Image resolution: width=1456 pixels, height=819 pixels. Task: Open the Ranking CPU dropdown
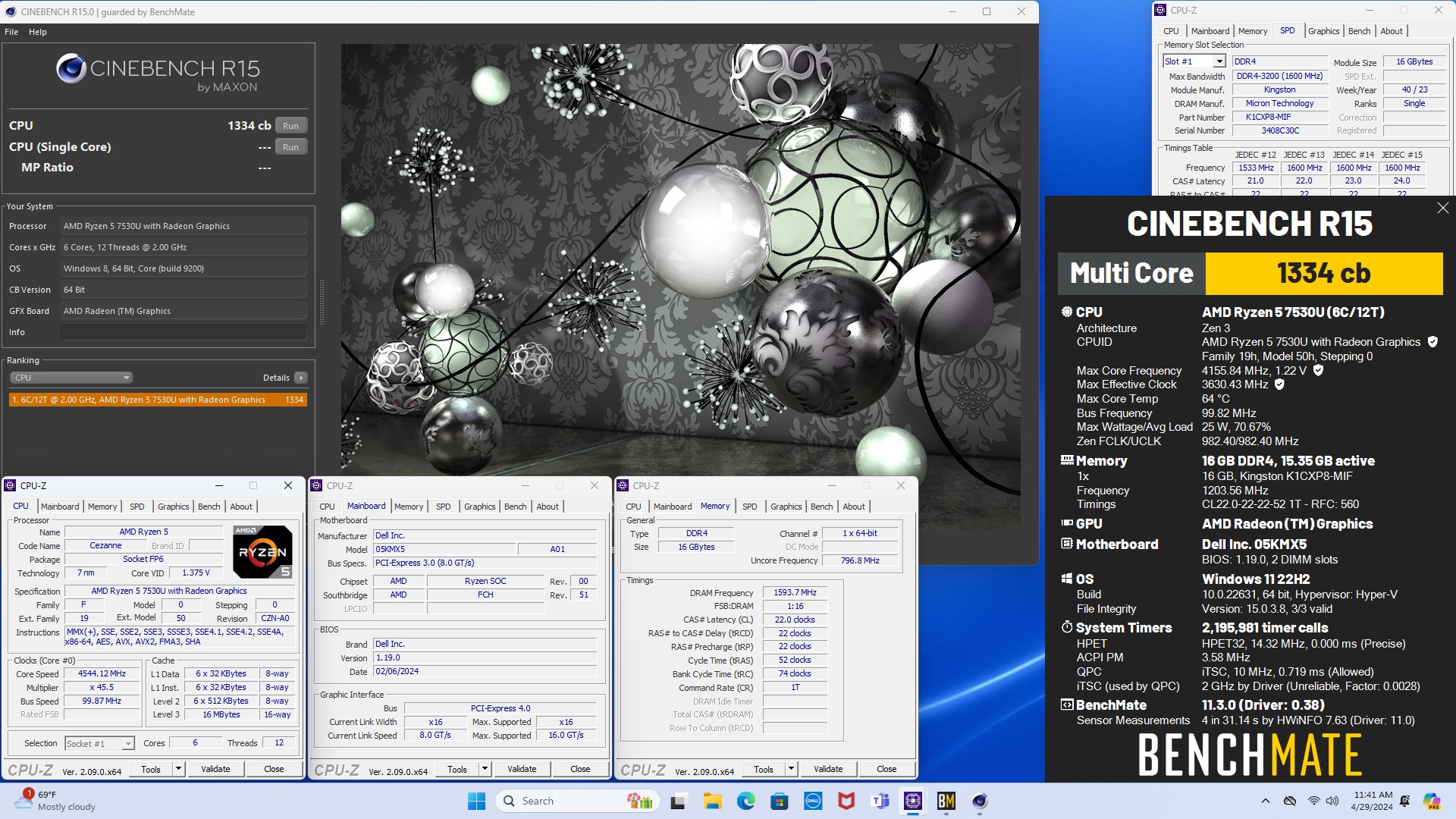[x=71, y=378]
